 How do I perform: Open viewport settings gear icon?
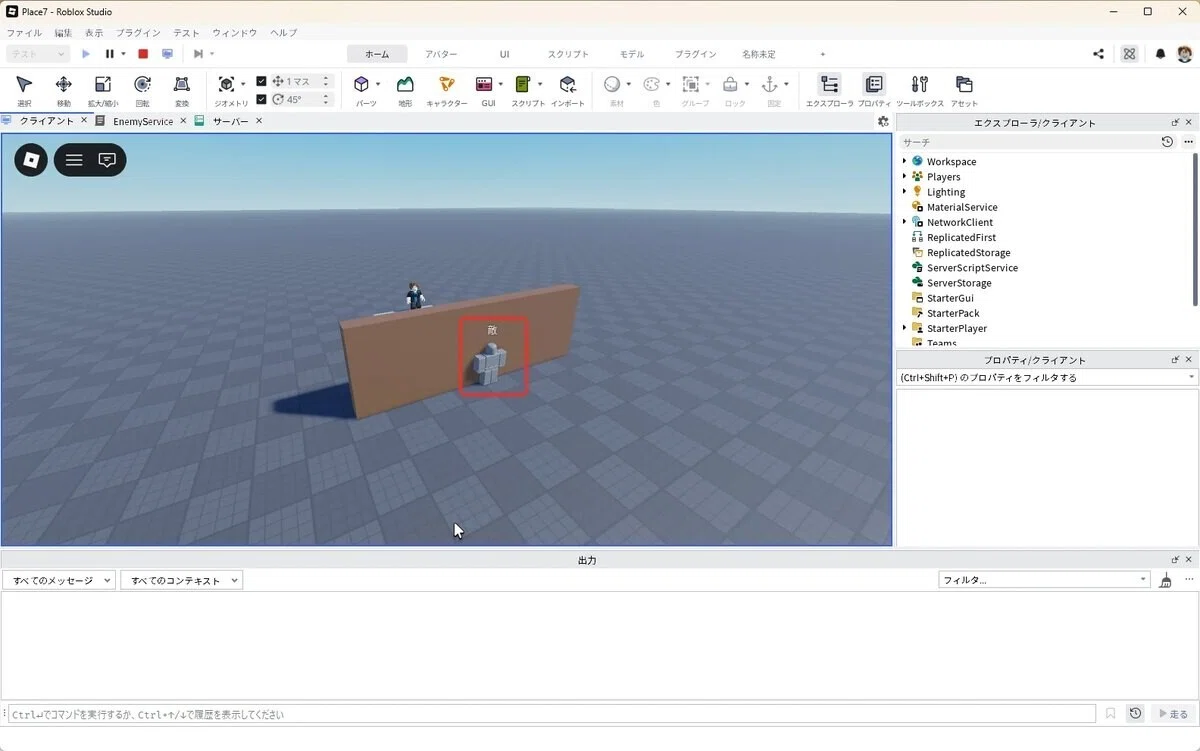(x=883, y=121)
